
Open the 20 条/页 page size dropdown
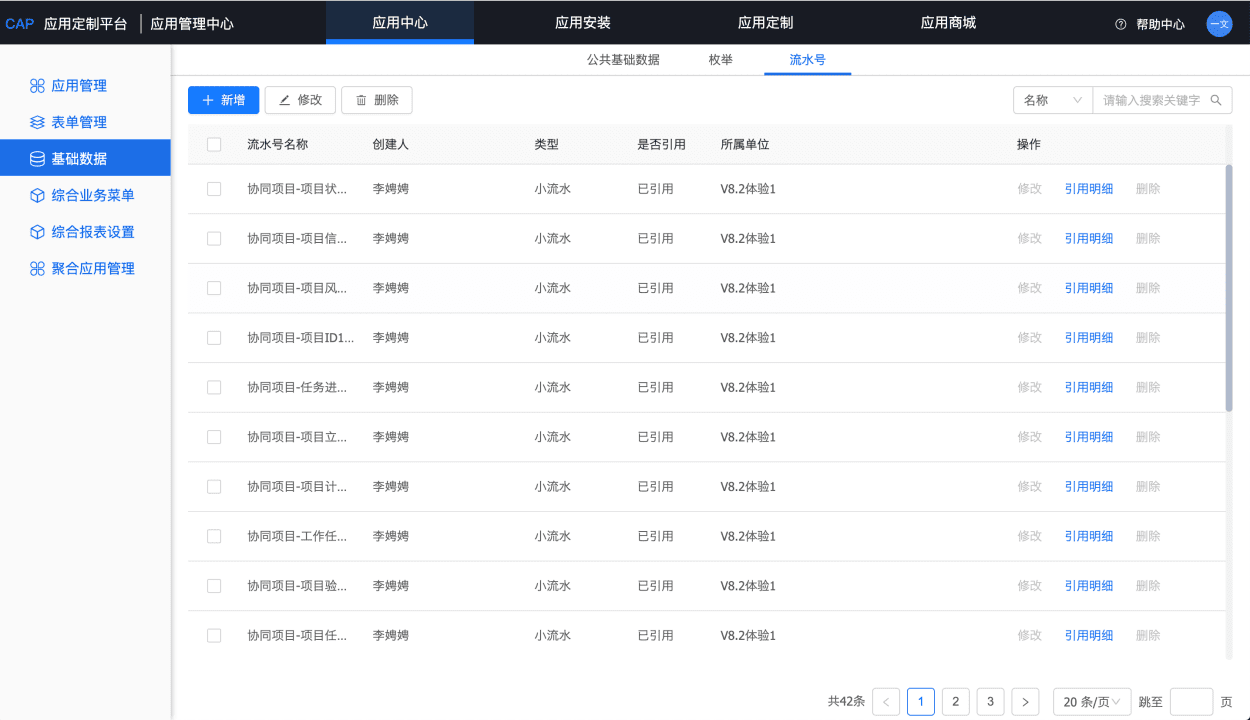click(x=1092, y=702)
